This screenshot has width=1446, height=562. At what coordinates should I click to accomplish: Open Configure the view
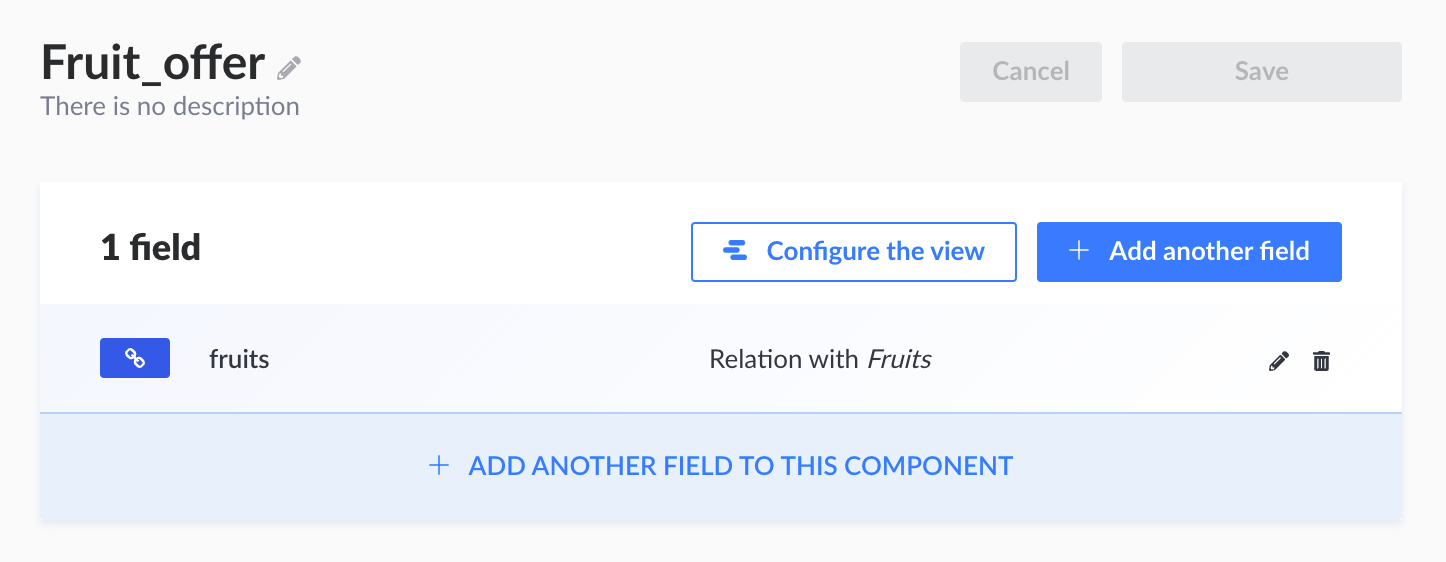853,252
